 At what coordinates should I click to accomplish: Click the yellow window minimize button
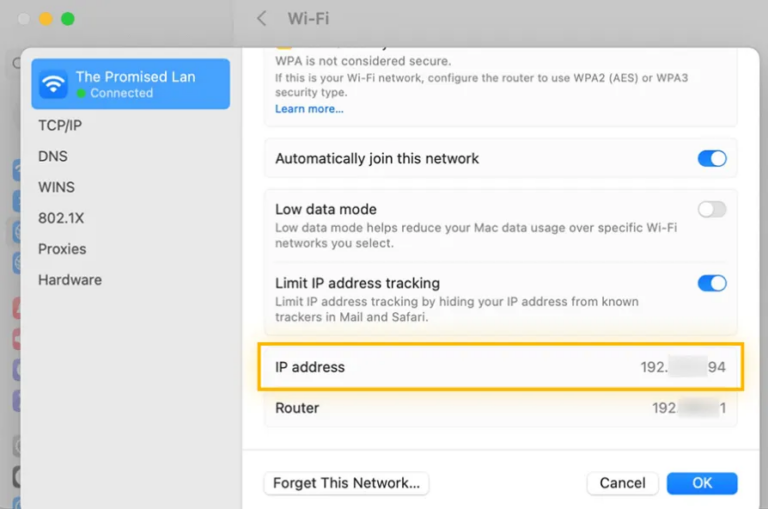point(46,19)
